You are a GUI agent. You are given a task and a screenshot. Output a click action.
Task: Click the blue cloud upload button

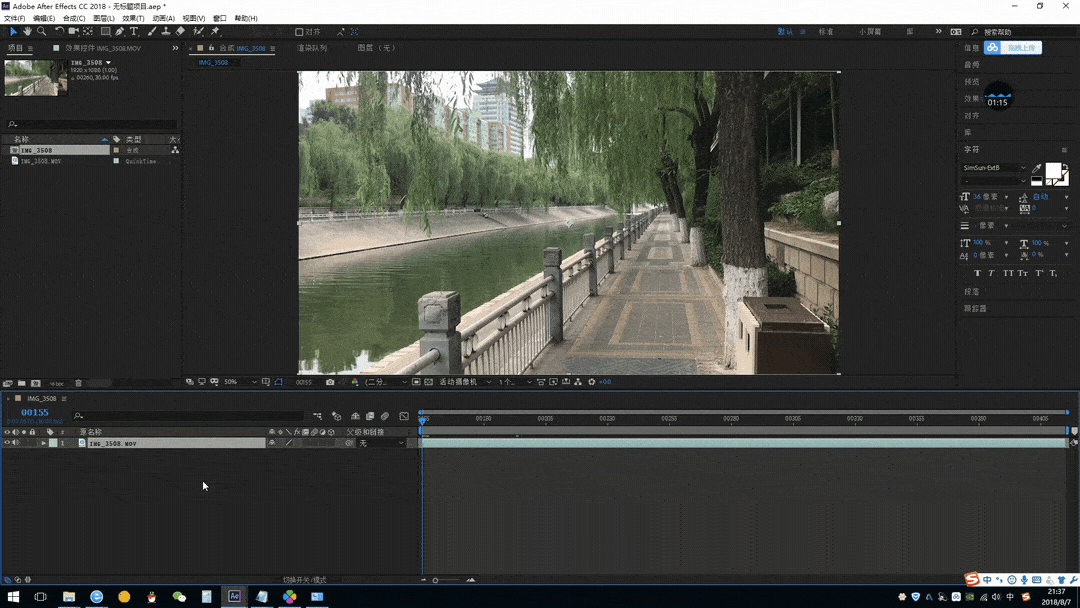pyautogui.click(x=1013, y=48)
